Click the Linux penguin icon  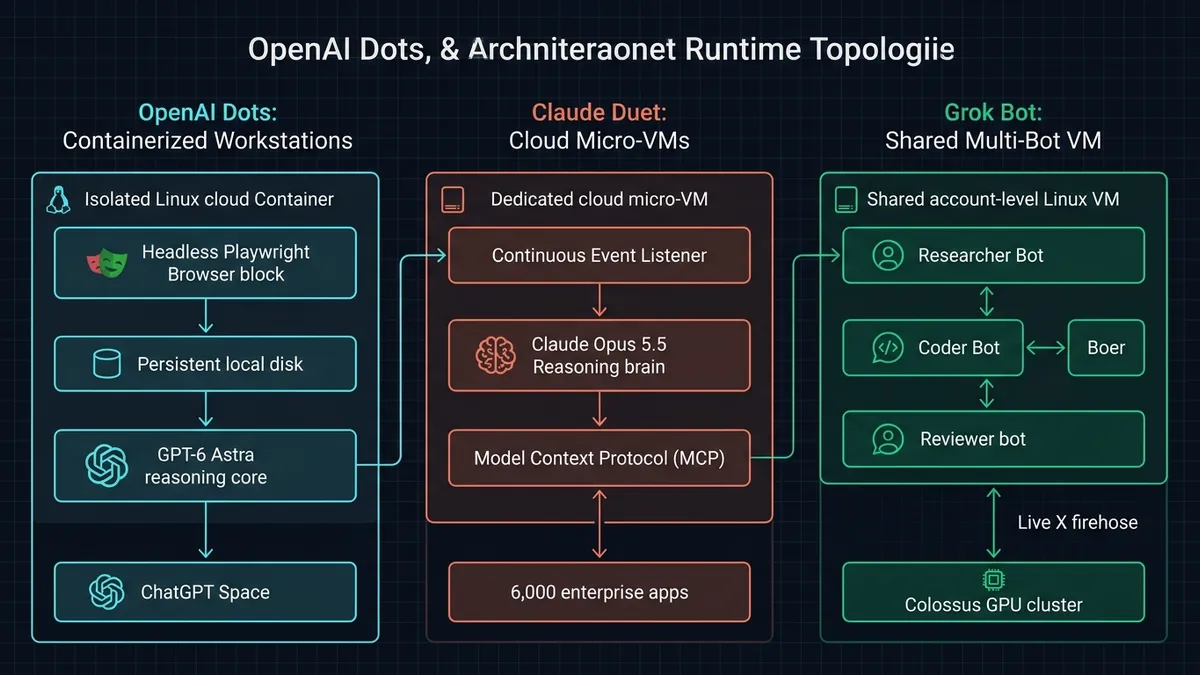click(x=58, y=200)
